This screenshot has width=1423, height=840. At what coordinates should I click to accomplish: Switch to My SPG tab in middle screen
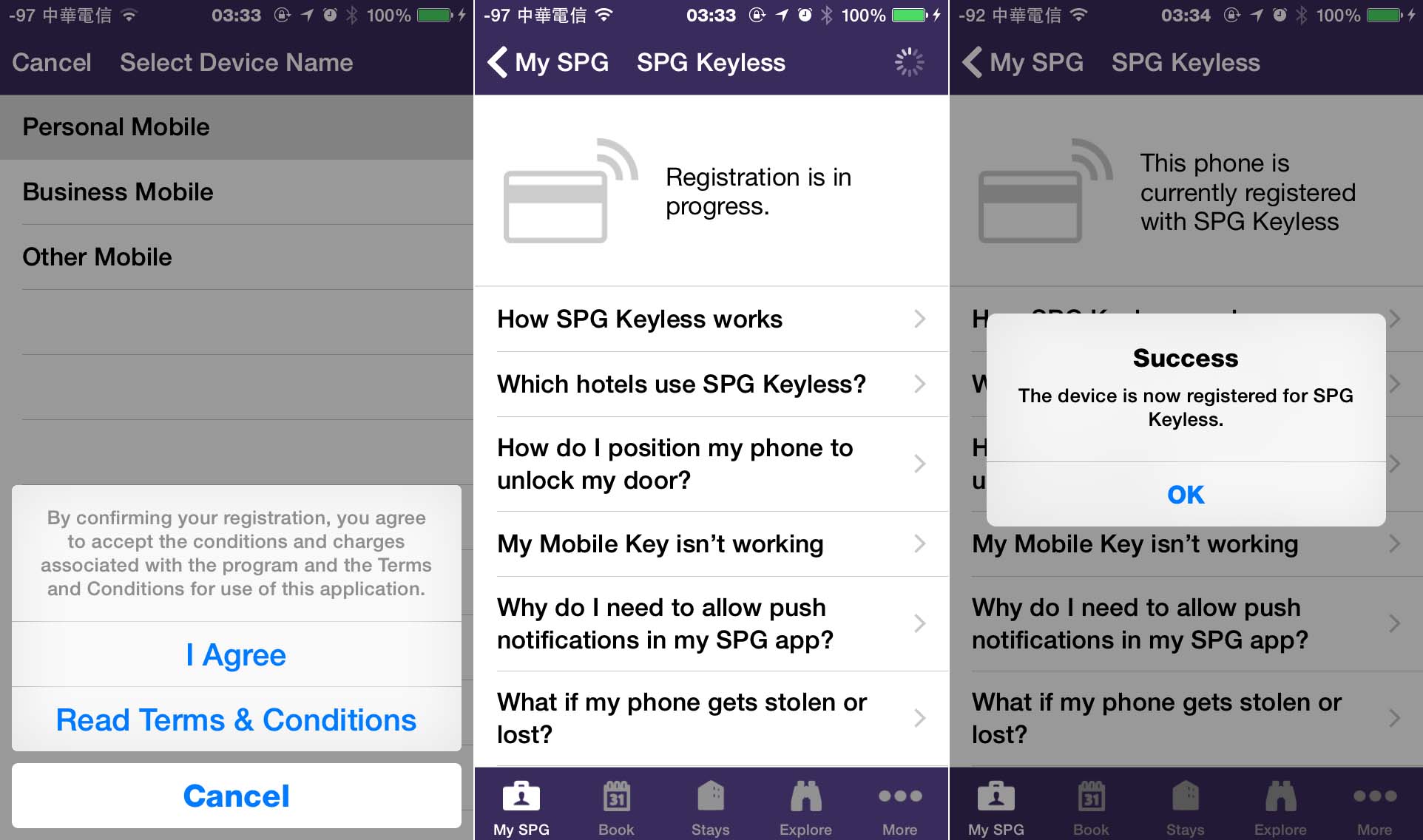click(521, 806)
